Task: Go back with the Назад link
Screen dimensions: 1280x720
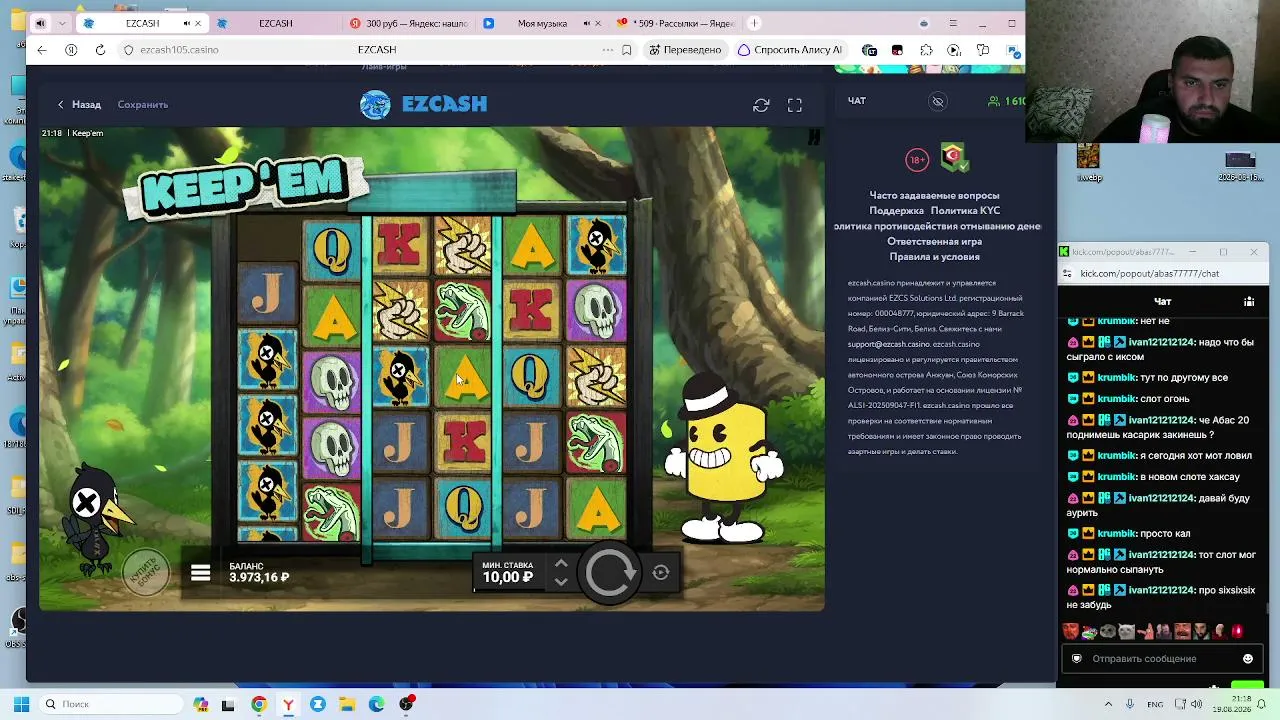Action: point(79,104)
